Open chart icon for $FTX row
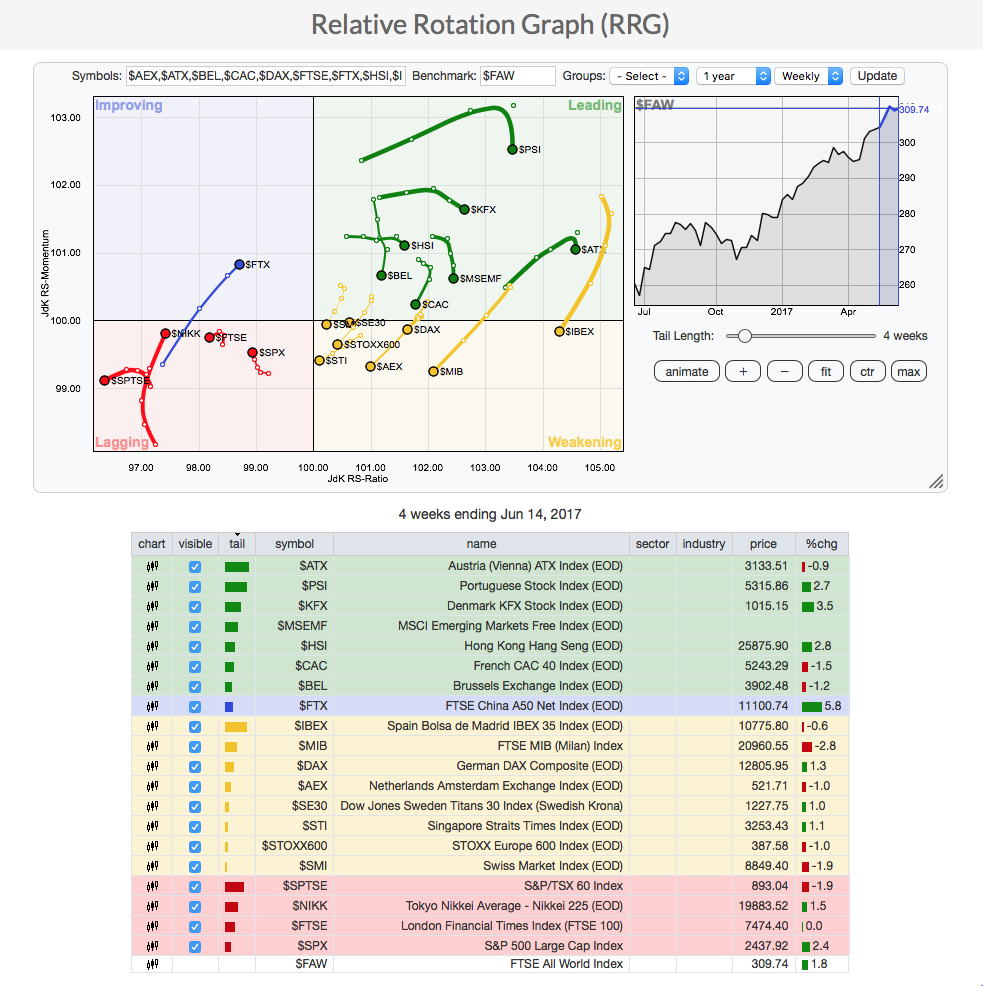 point(152,706)
